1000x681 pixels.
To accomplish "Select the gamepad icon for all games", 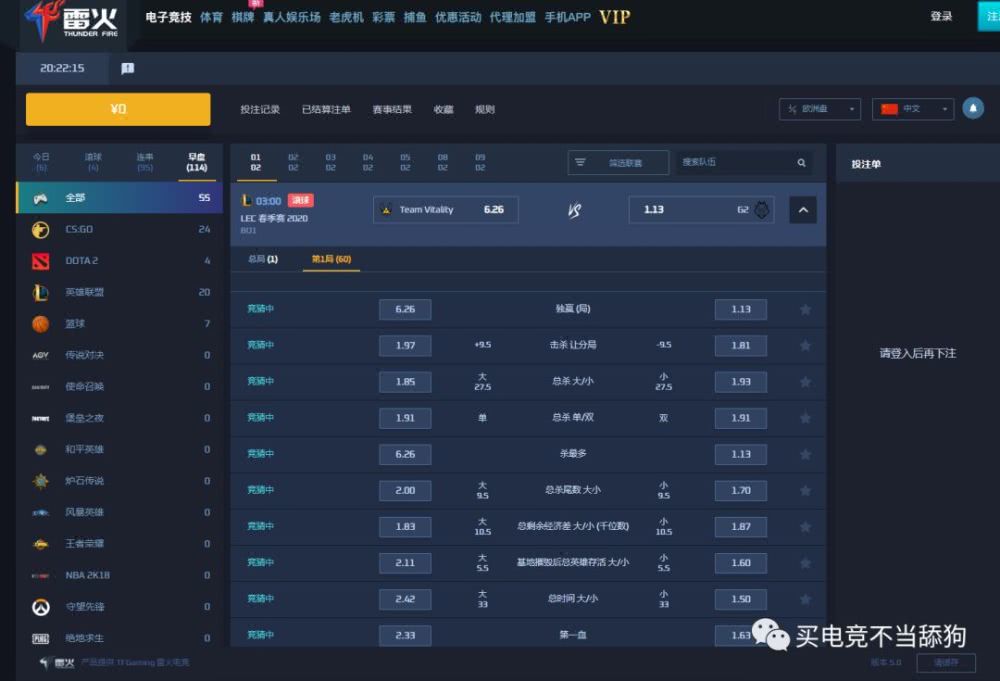I will [x=41, y=198].
